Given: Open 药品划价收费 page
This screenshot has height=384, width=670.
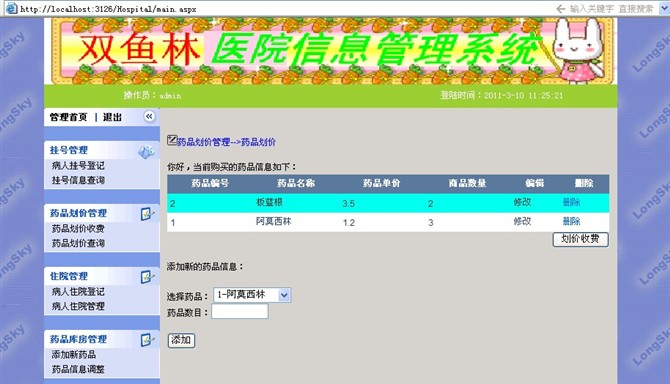Looking at the screenshot, I should pos(78,229).
